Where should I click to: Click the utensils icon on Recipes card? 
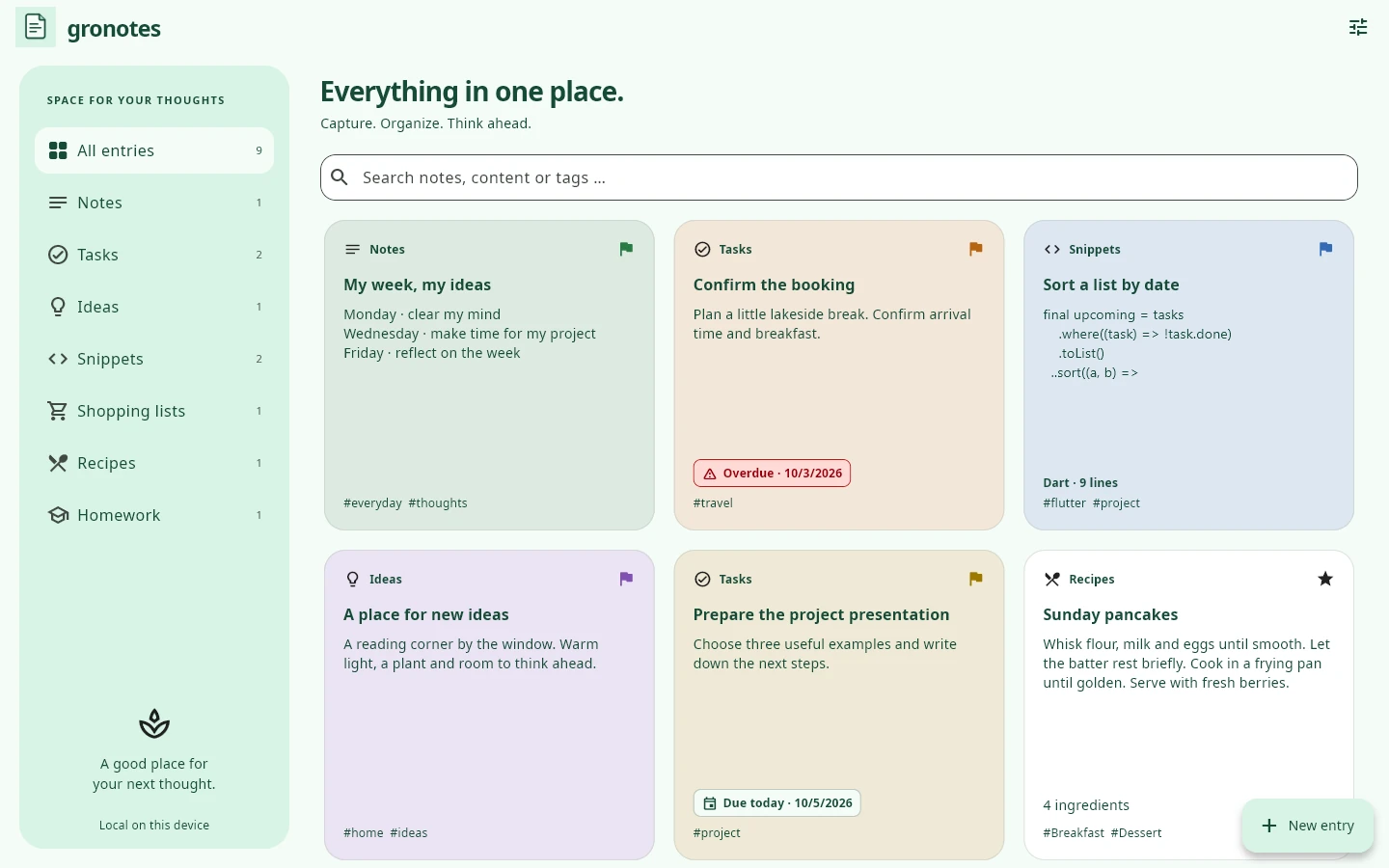1052,580
